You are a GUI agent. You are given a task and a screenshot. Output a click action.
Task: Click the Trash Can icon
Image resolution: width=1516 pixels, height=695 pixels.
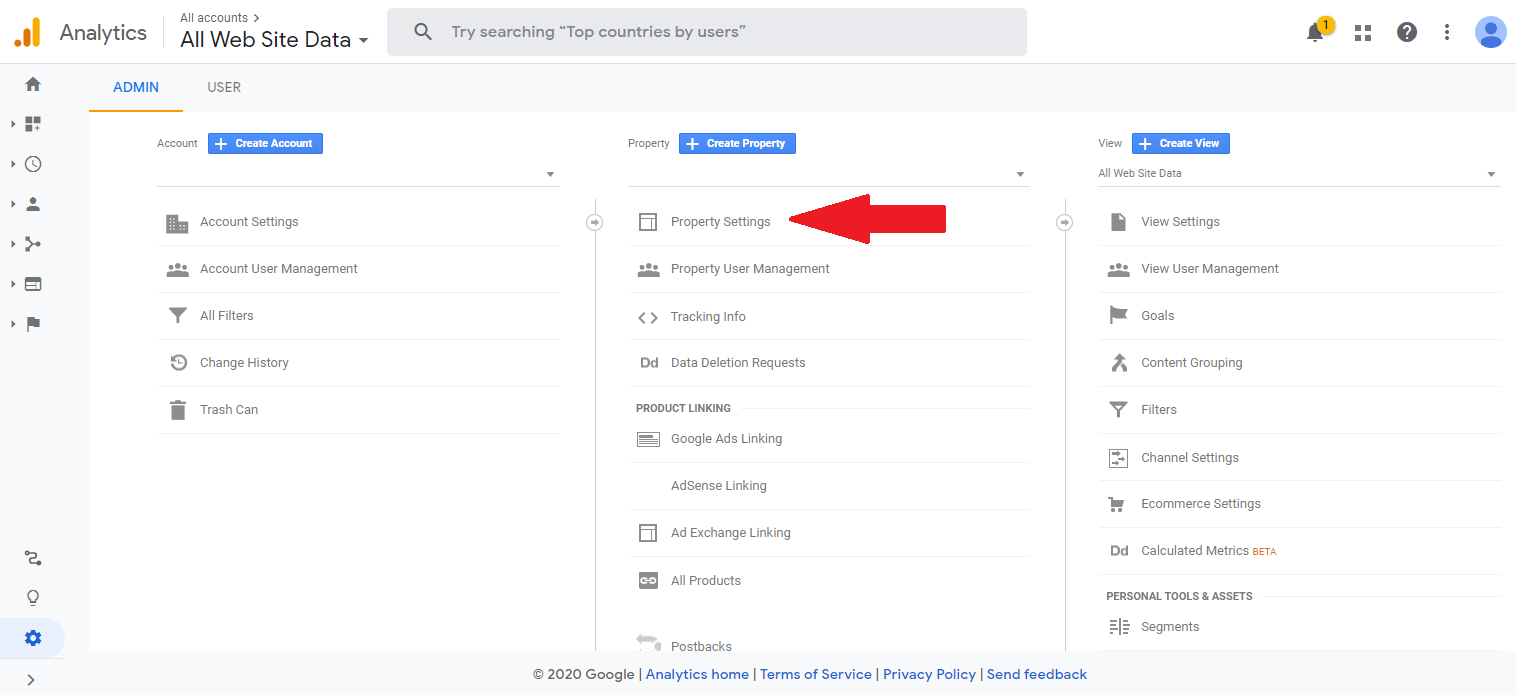(x=178, y=410)
